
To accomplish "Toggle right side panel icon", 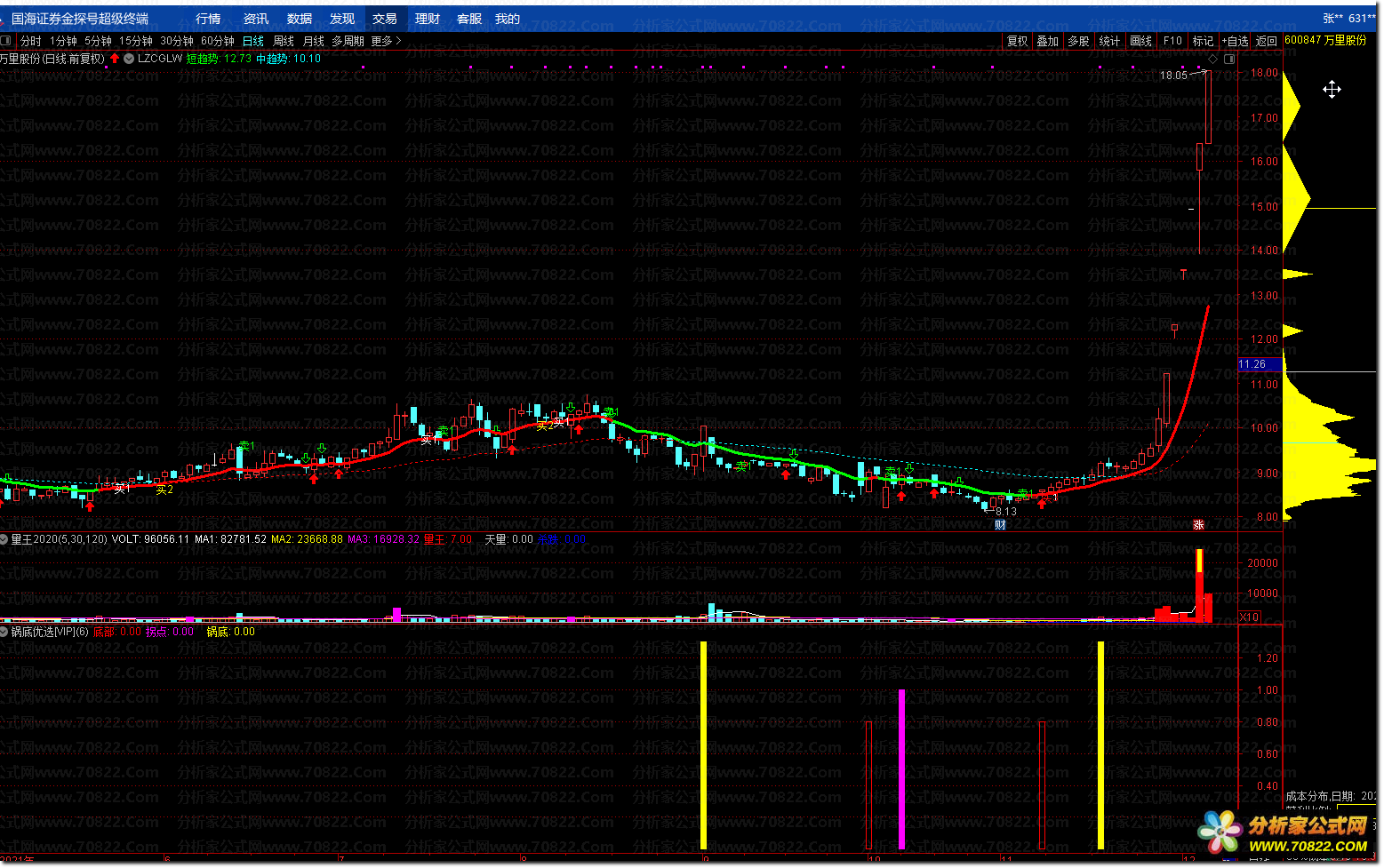I will [x=1229, y=59].
